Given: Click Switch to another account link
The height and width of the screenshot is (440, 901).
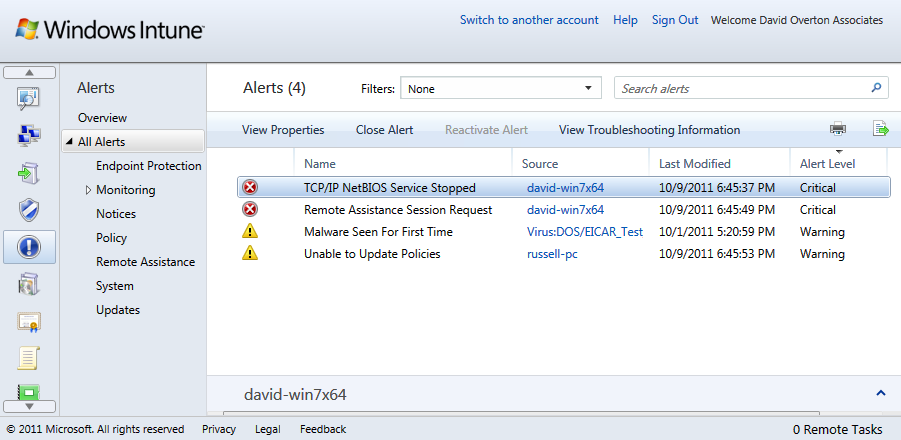Looking at the screenshot, I should [529, 20].
